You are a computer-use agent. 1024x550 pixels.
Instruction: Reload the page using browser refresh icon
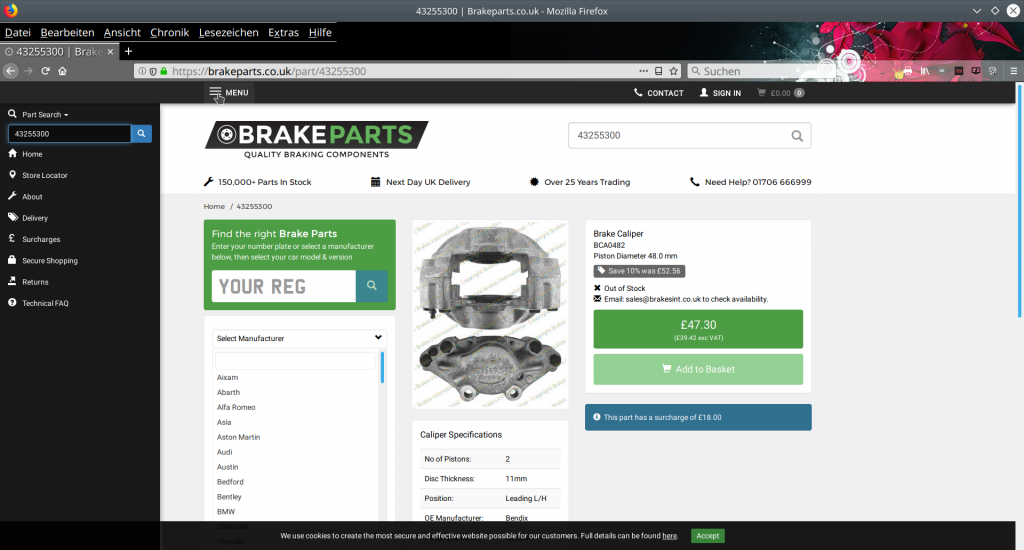(46, 71)
